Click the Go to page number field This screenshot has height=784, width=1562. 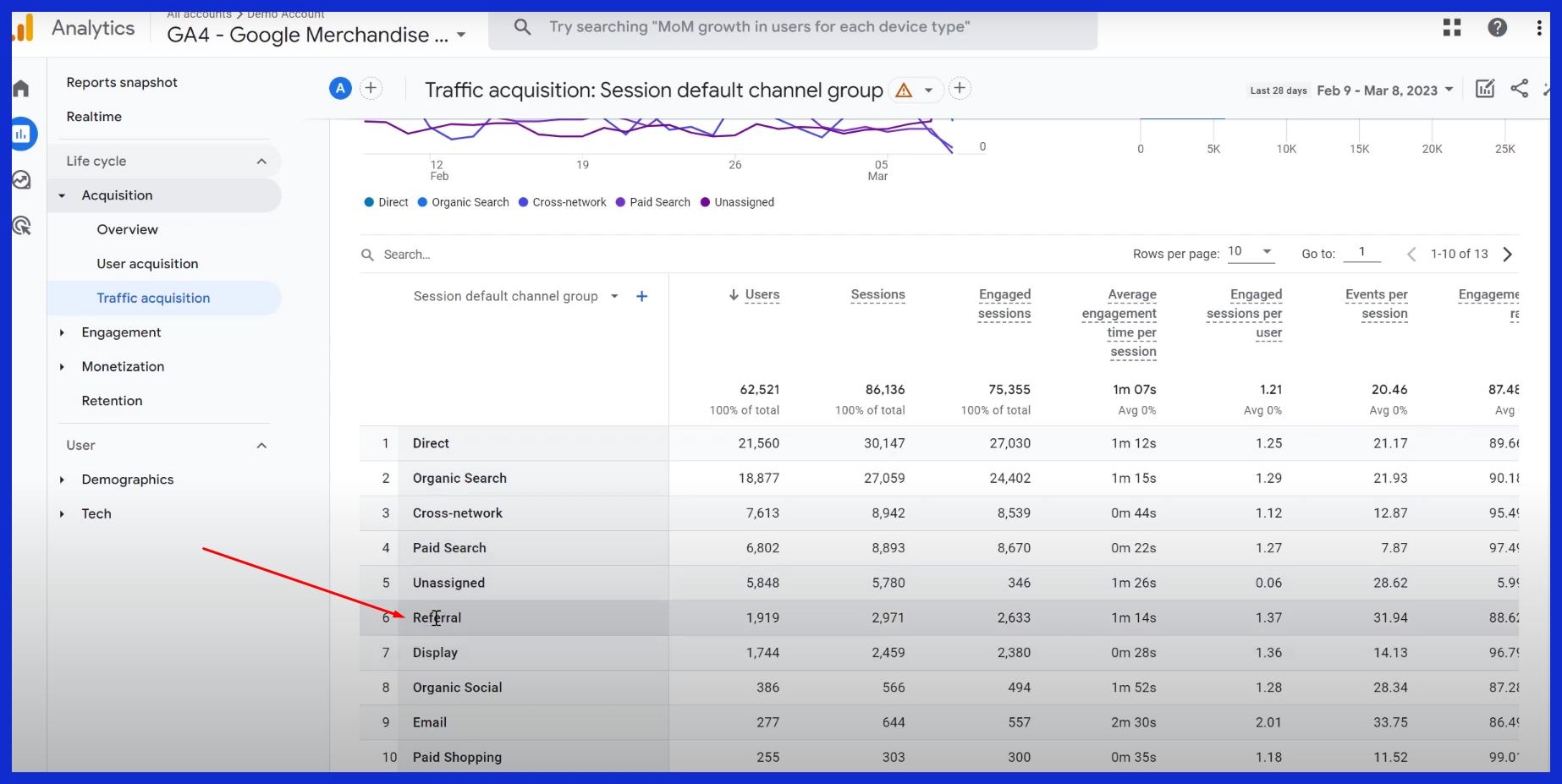[x=1361, y=252]
